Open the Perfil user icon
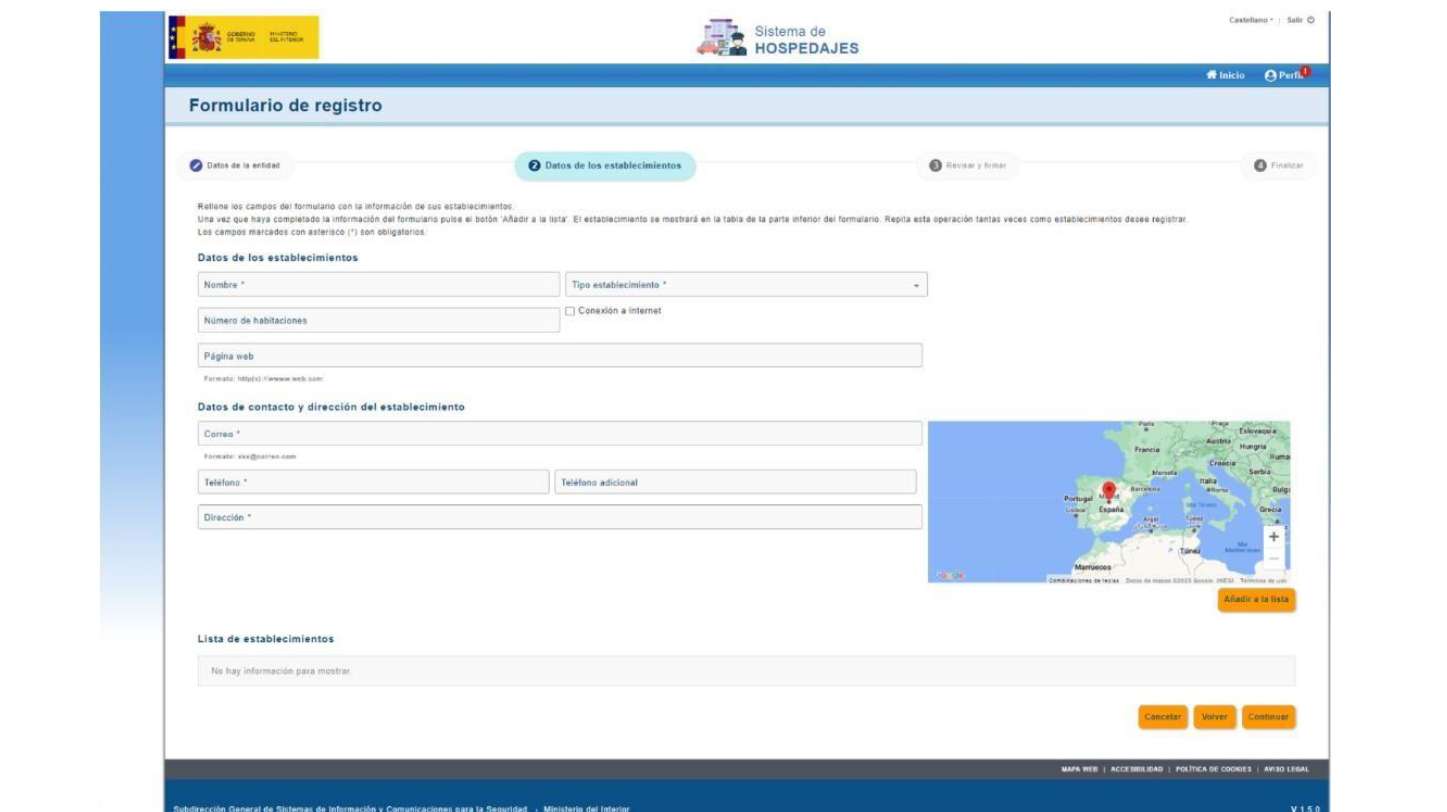1447x812 pixels. click(x=1271, y=76)
